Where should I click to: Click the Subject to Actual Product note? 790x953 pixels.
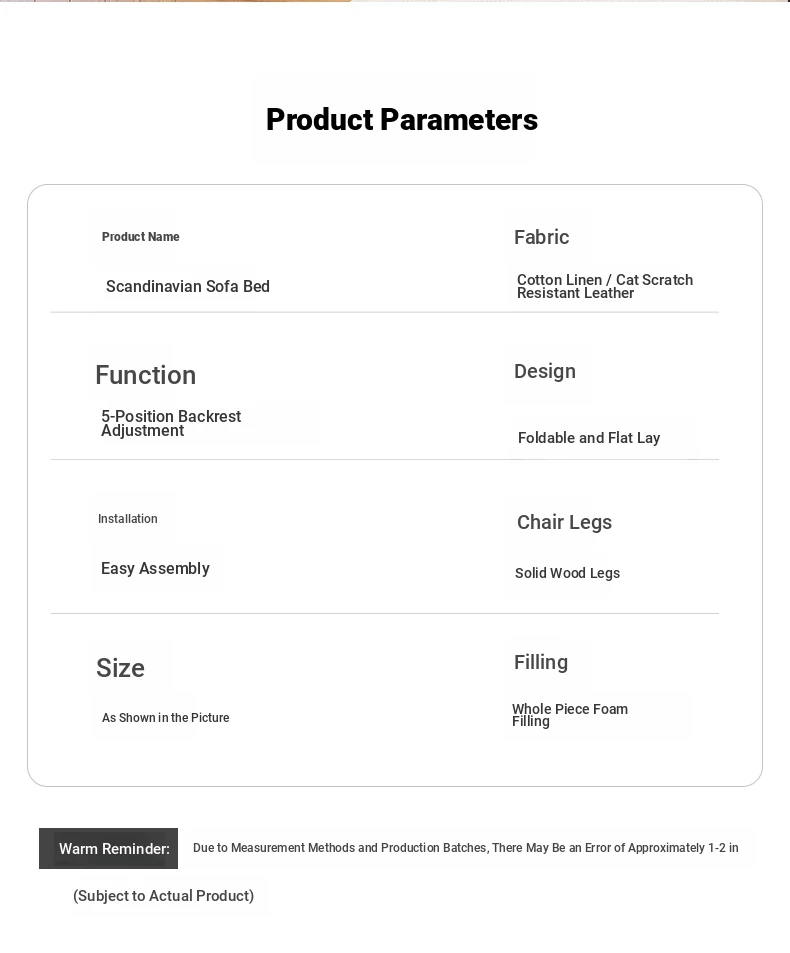click(163, 896)
